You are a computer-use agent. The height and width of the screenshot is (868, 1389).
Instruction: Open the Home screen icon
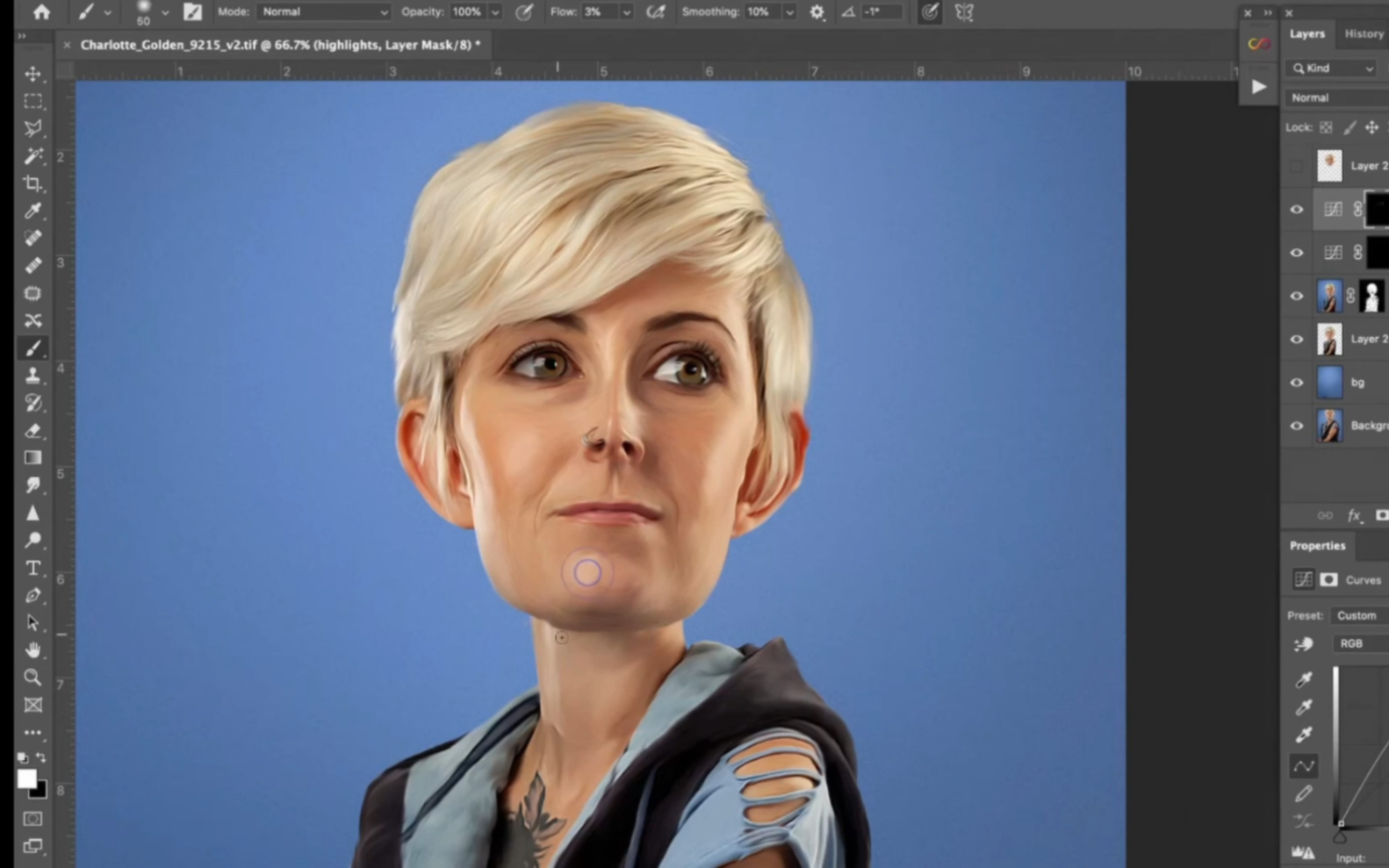41,12
